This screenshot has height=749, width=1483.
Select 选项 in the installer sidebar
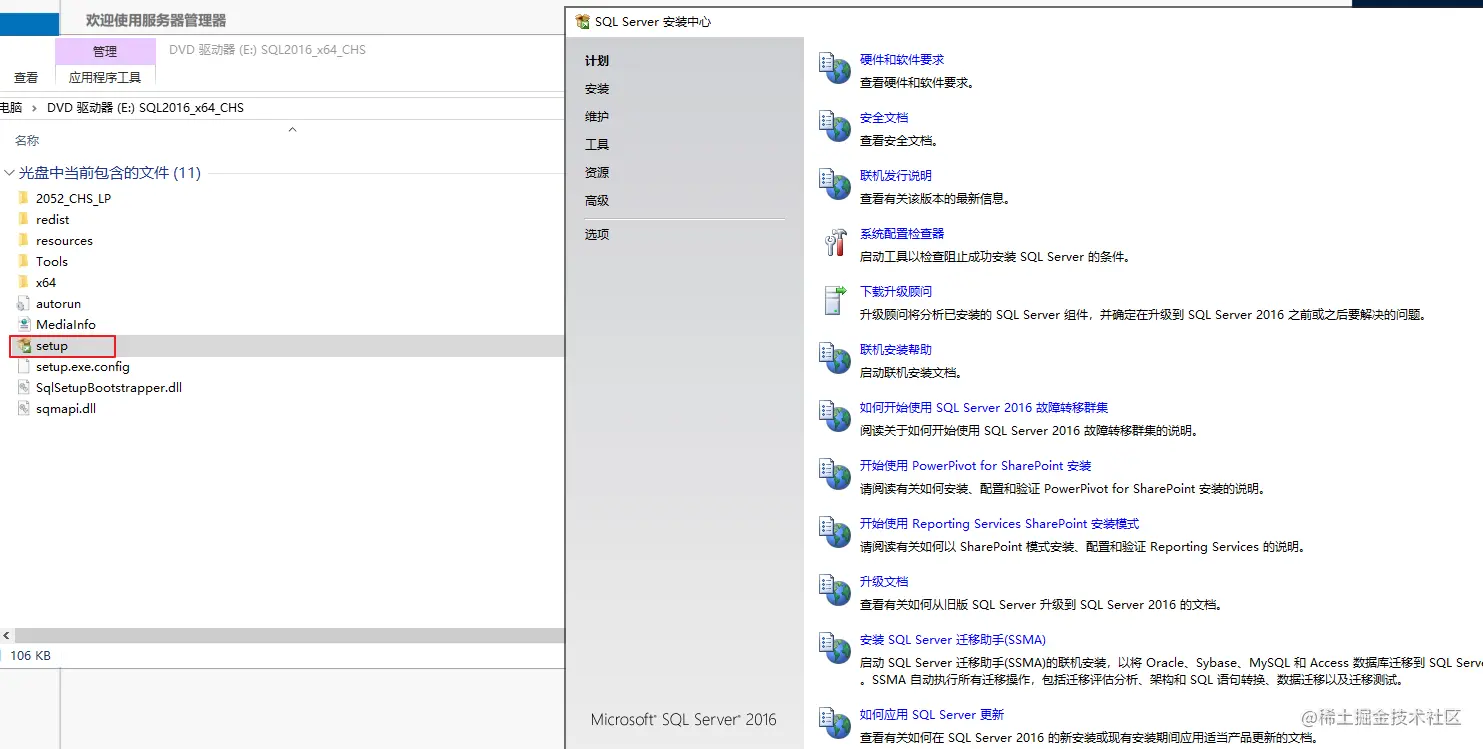point(597,235)
